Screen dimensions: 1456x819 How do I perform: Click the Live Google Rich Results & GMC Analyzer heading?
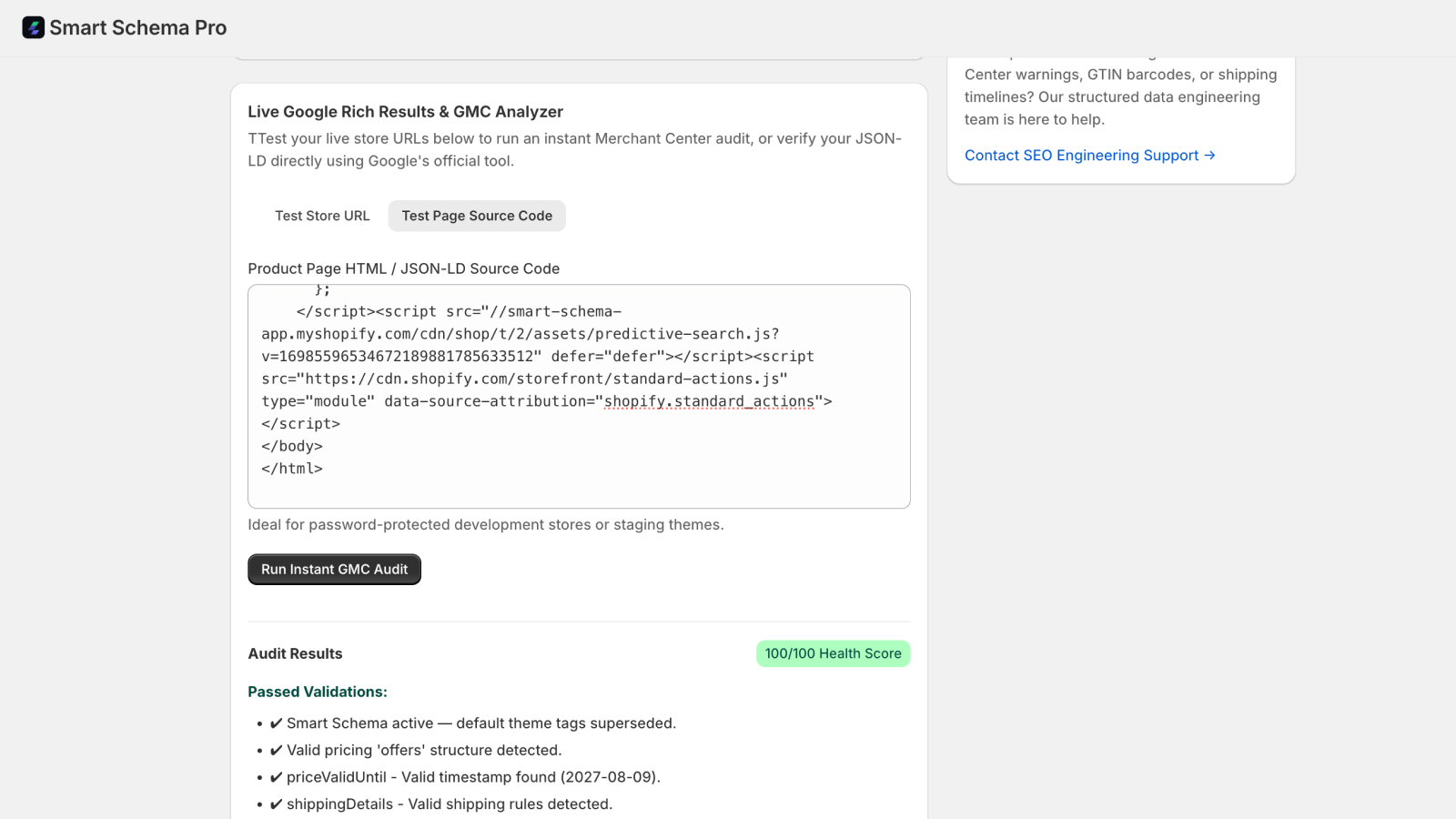pyautogui.click(x=405, y=112)
